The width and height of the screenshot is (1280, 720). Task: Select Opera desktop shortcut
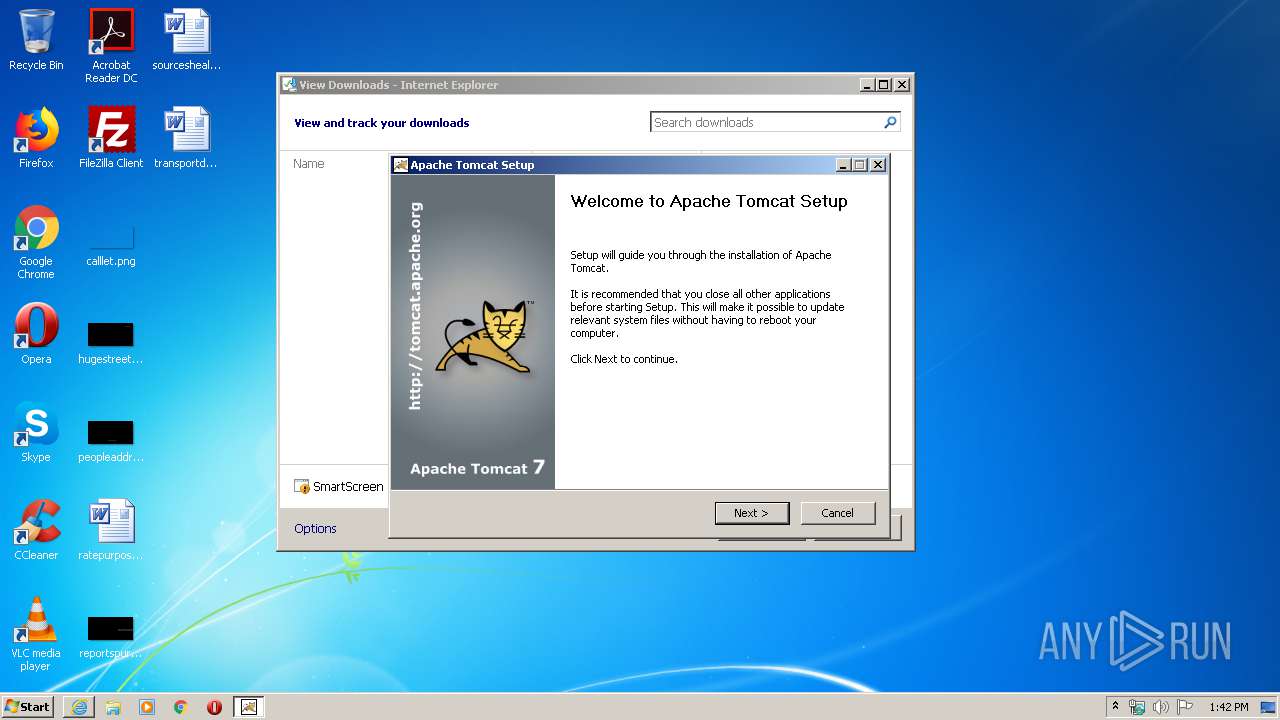[x=36, y=334]
